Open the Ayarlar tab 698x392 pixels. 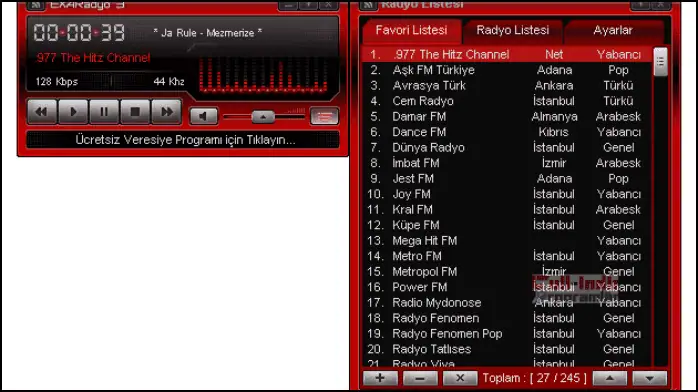pos(613,30)
